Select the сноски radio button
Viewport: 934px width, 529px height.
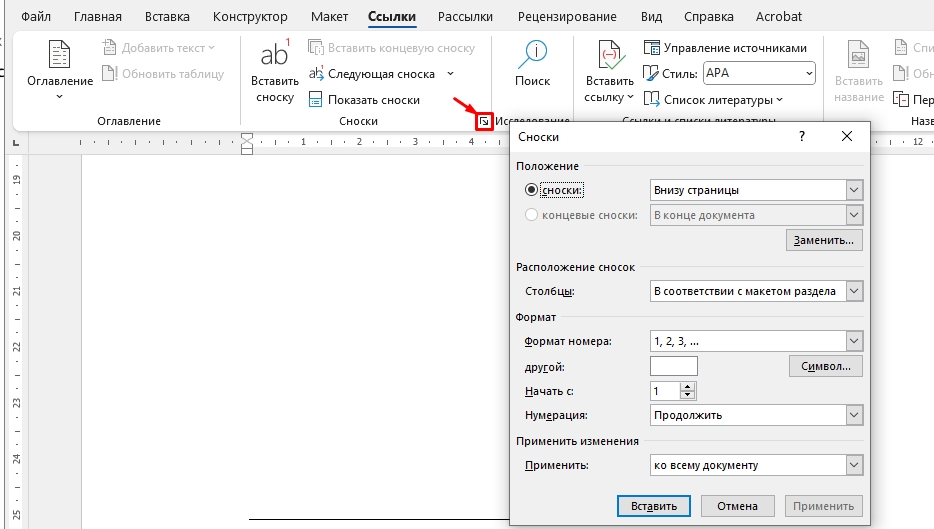pos(531,190)
